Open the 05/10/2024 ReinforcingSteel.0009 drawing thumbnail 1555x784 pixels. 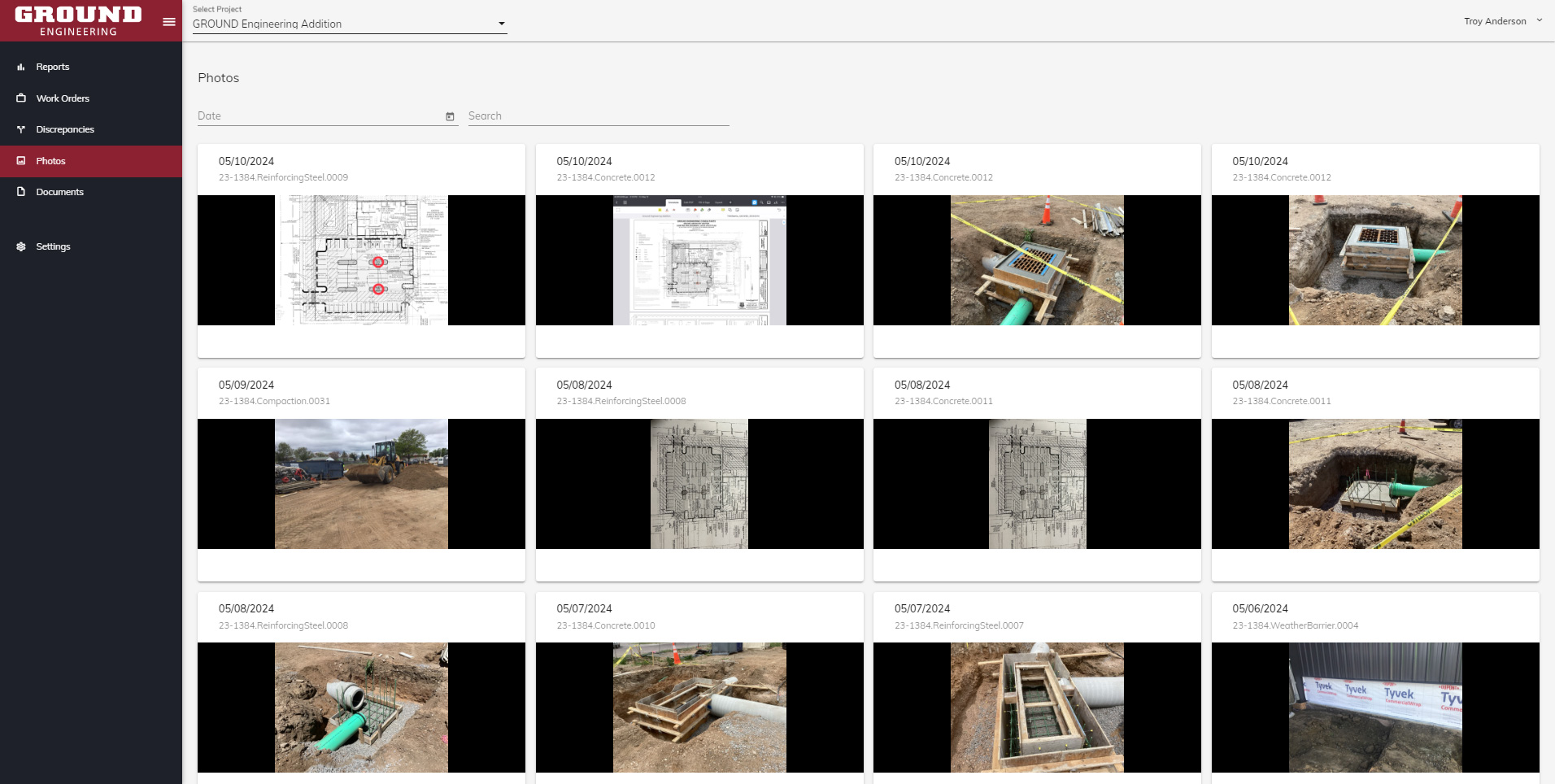361,260
